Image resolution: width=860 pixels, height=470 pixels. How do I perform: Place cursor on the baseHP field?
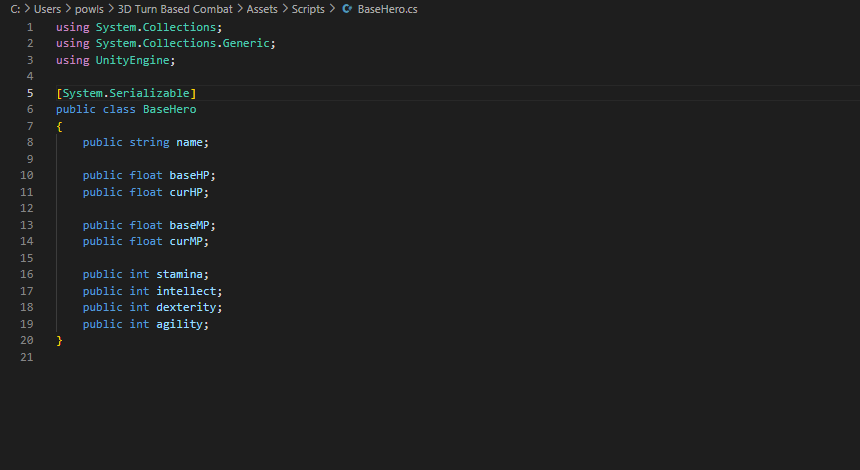189,175
